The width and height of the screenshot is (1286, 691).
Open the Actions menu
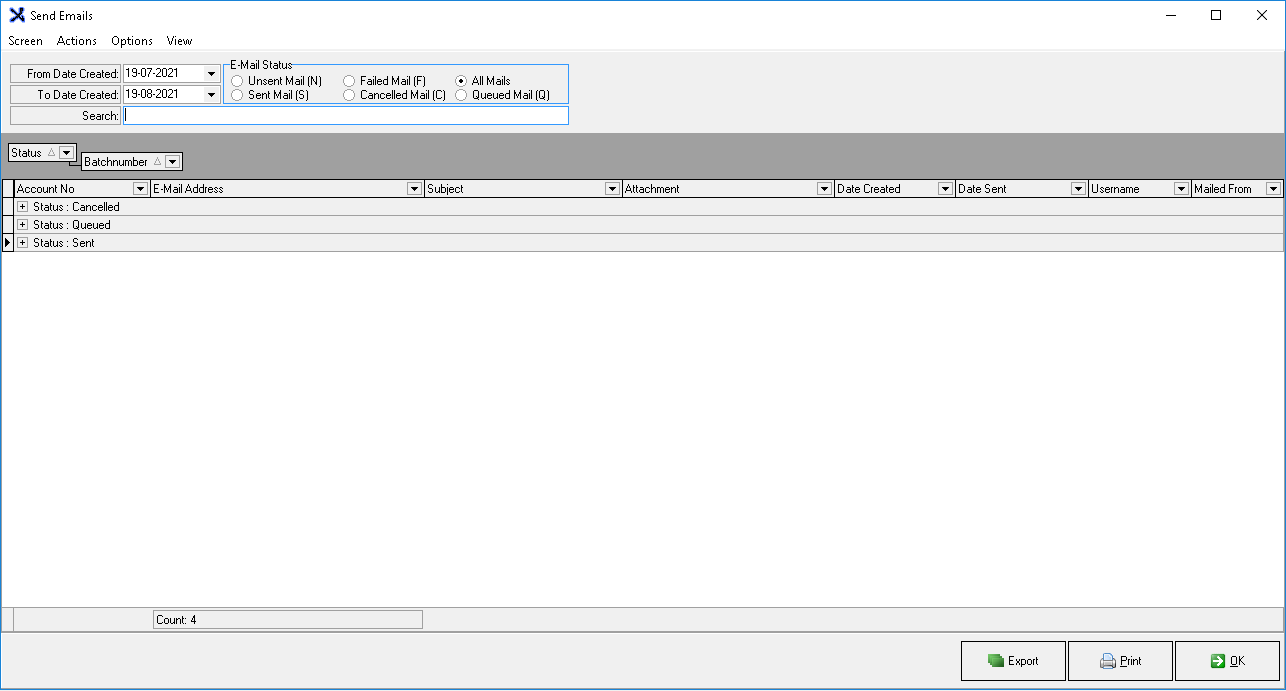77,41
